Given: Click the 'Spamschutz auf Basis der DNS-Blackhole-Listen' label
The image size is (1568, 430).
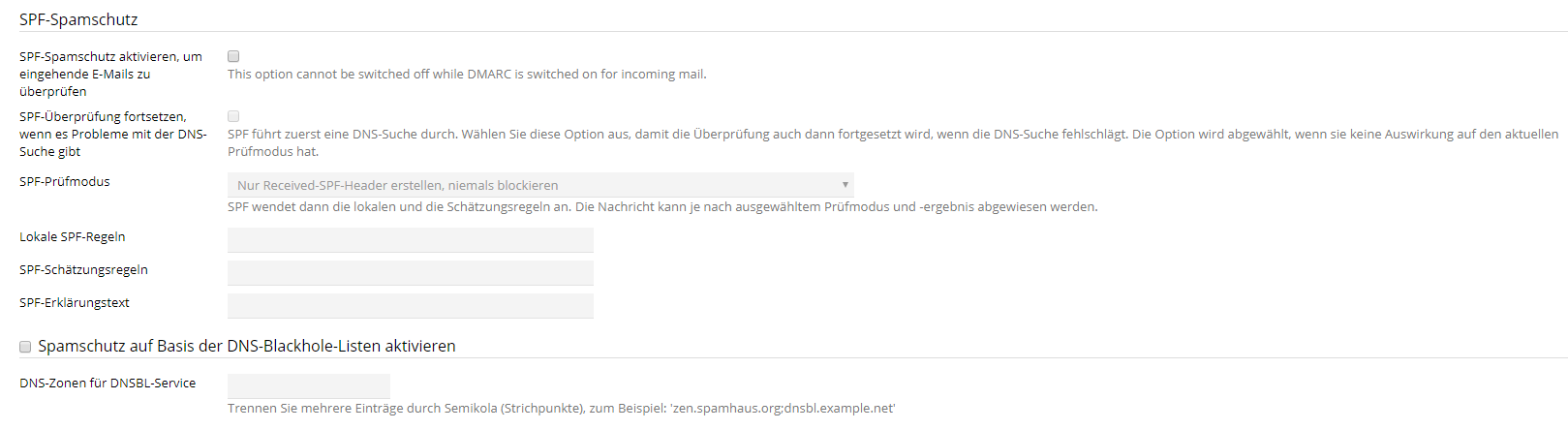Looking at the screenshot, I should point(247,346).
